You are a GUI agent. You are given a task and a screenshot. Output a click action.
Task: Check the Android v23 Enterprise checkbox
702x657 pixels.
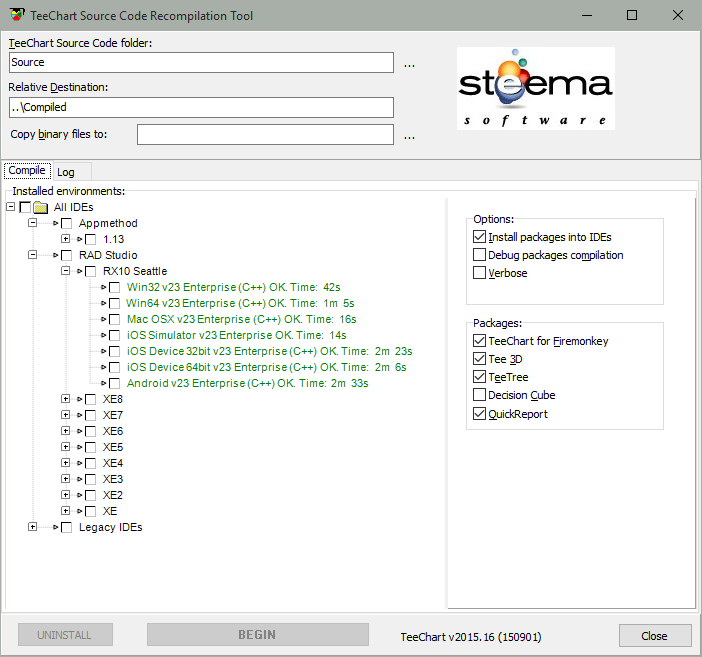point(115,383)
